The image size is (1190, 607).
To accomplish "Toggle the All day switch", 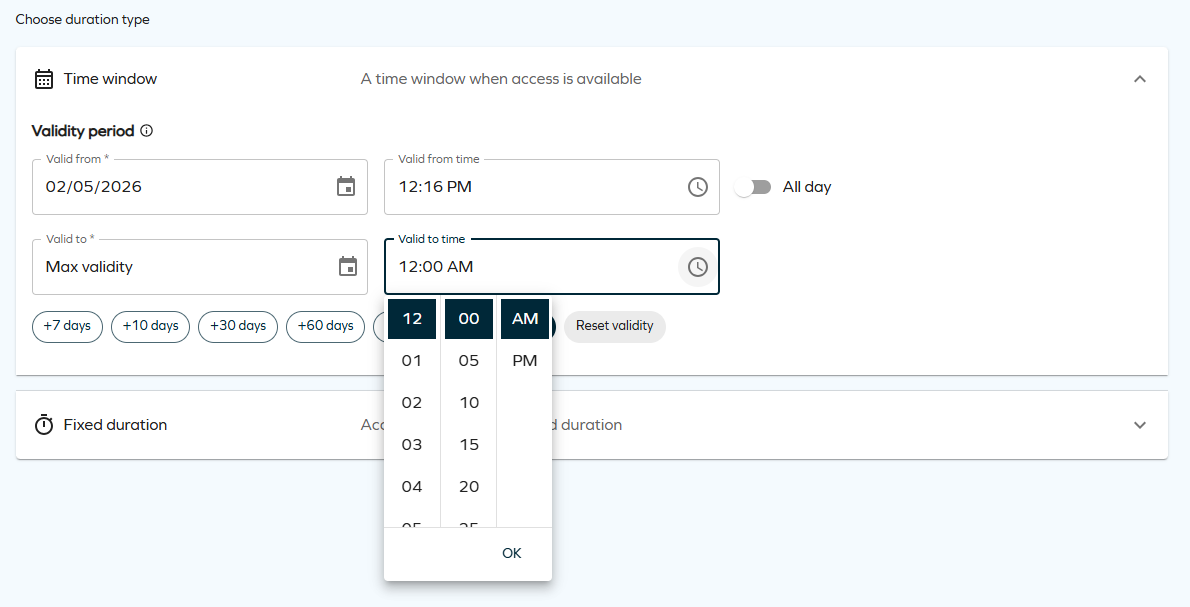I will [755, 186].
